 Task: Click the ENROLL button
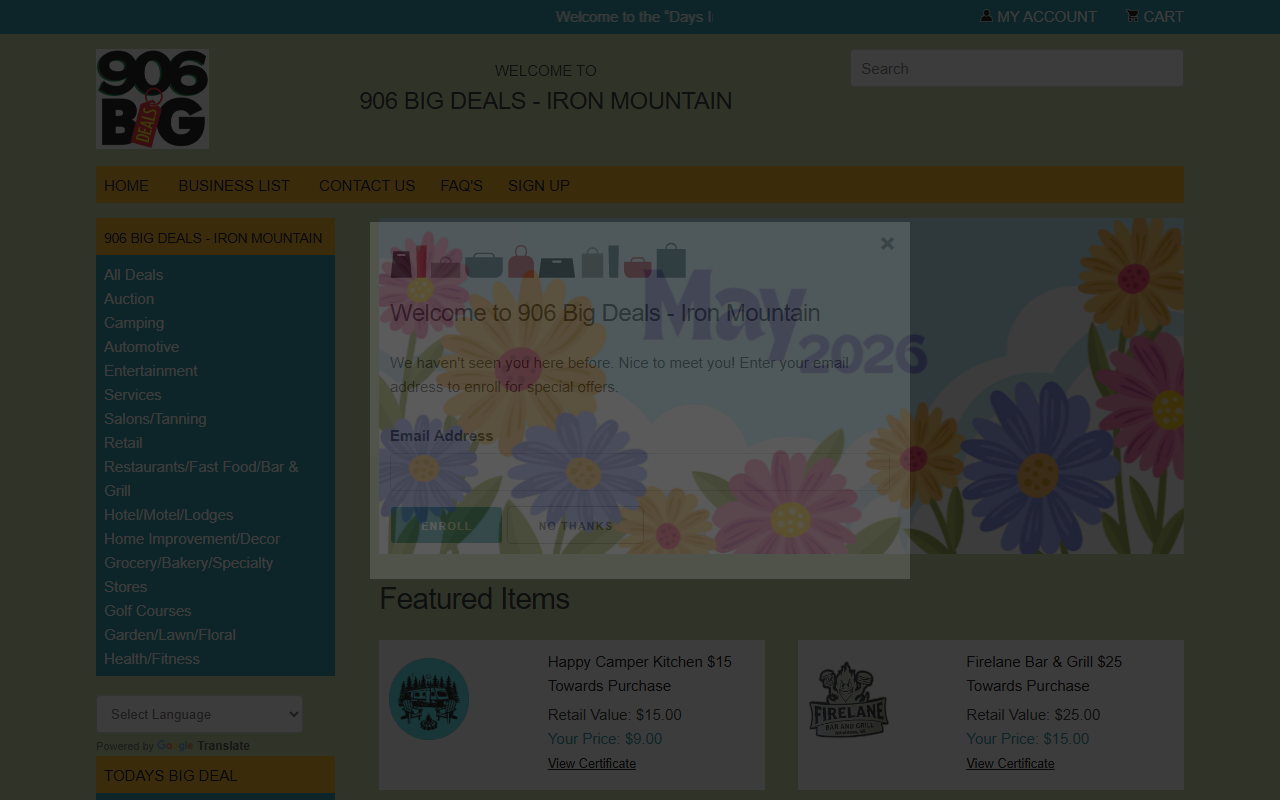[446, 525]
